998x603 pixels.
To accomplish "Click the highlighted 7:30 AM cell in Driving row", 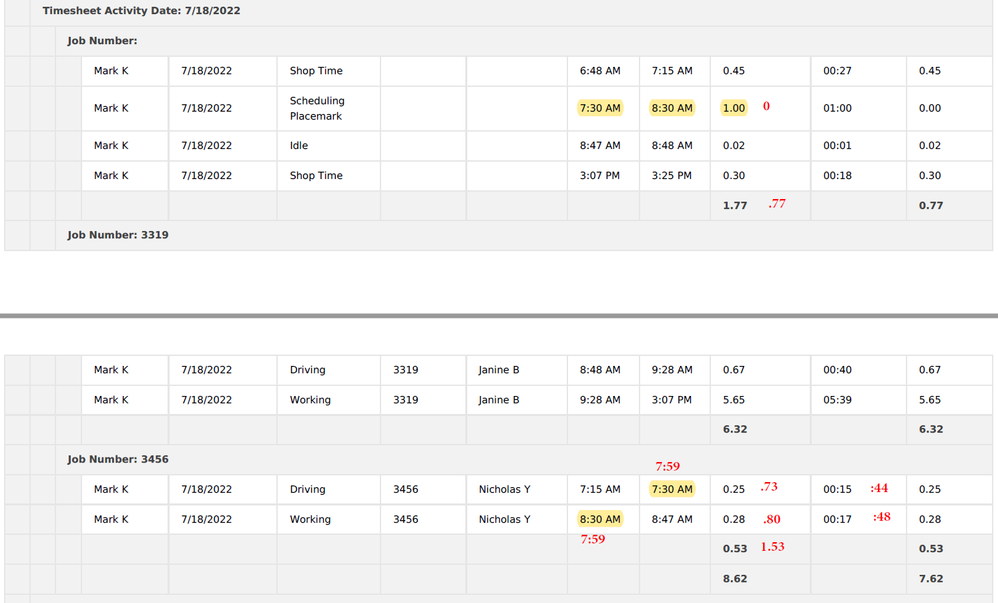I will [674, 489].
